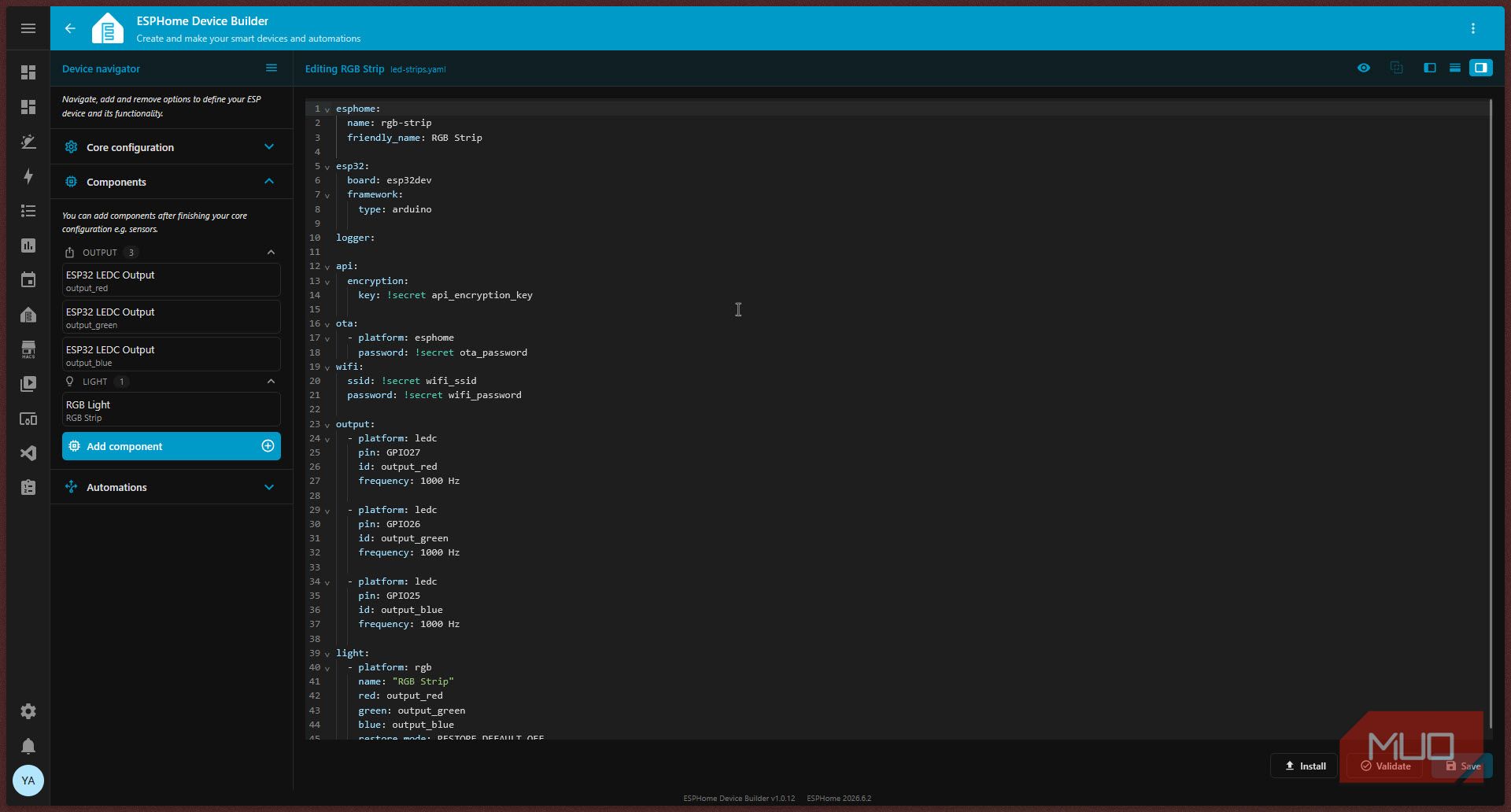Open the Calendar sidebar icon
This screenshot has width=1511, height=812.
pyautogui.click(x=28, y=280)
